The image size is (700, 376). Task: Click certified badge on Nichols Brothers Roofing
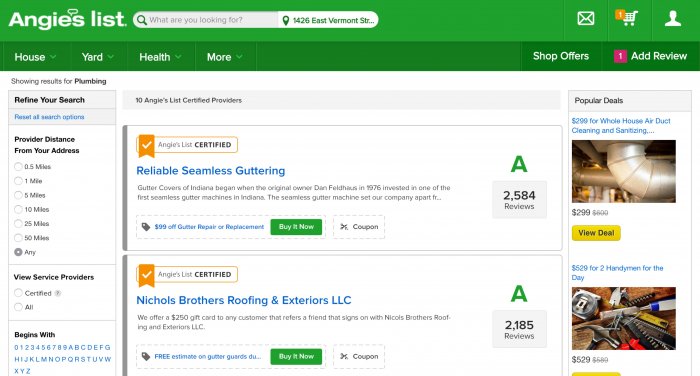187,274
